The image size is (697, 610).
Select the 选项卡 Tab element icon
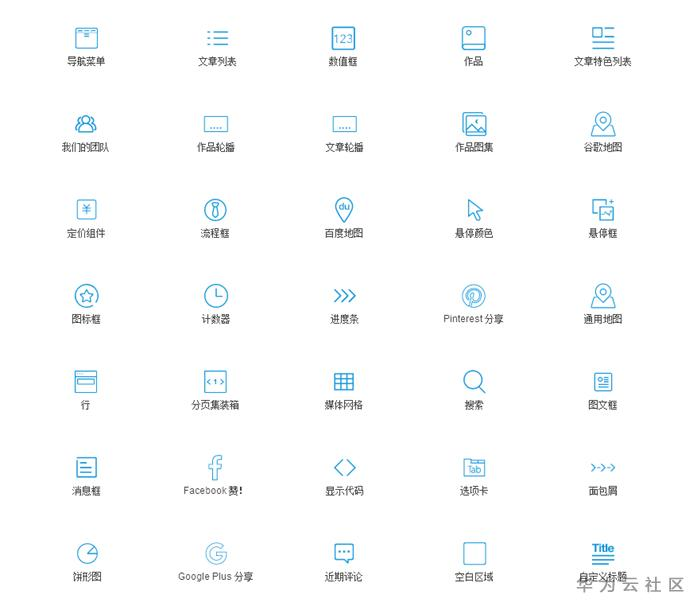tap(474, 468)
